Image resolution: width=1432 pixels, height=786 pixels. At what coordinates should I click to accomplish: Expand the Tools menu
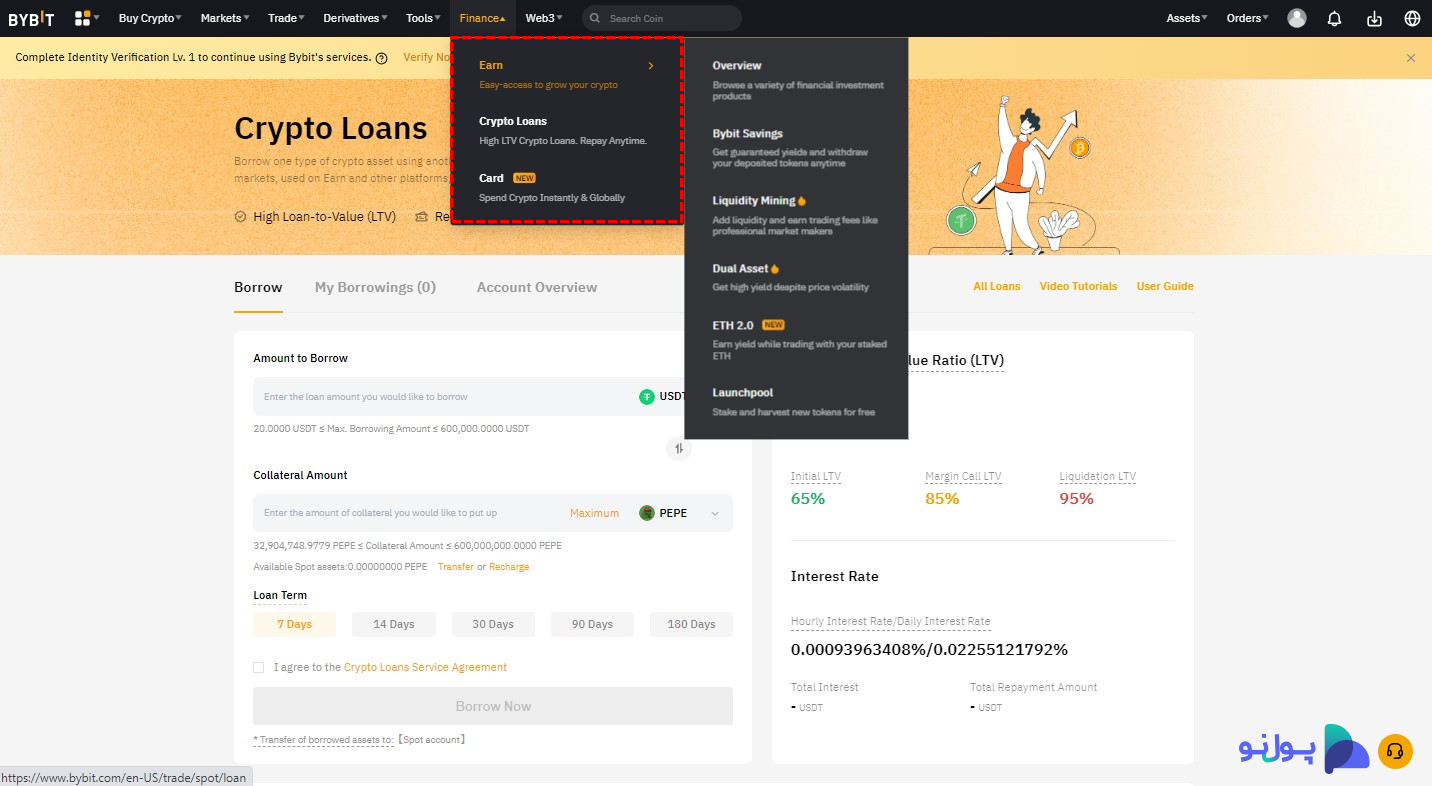[x=423, y=18]
